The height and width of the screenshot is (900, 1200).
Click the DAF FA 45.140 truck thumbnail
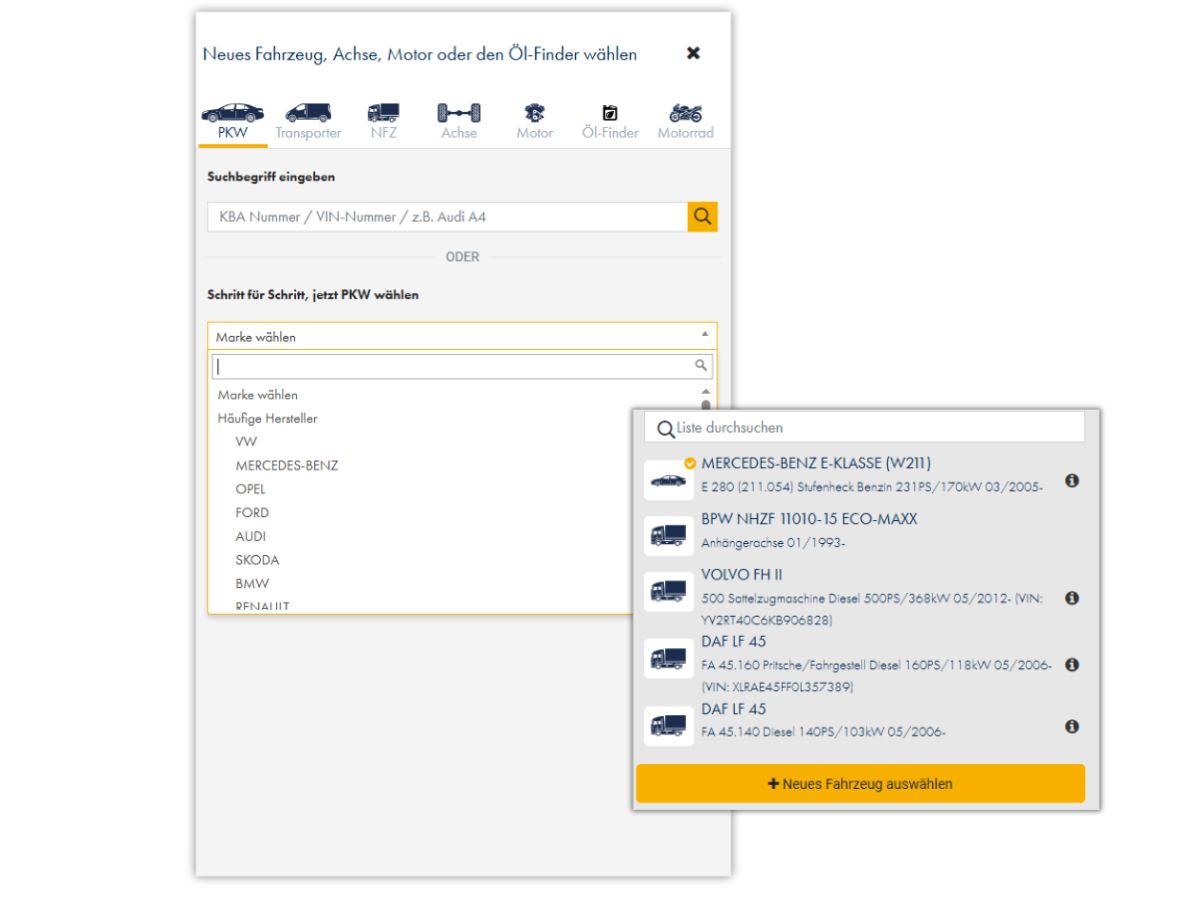669,724
